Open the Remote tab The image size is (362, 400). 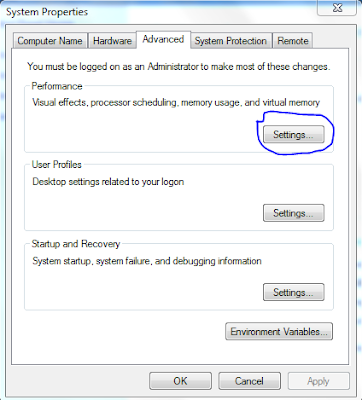293,41
